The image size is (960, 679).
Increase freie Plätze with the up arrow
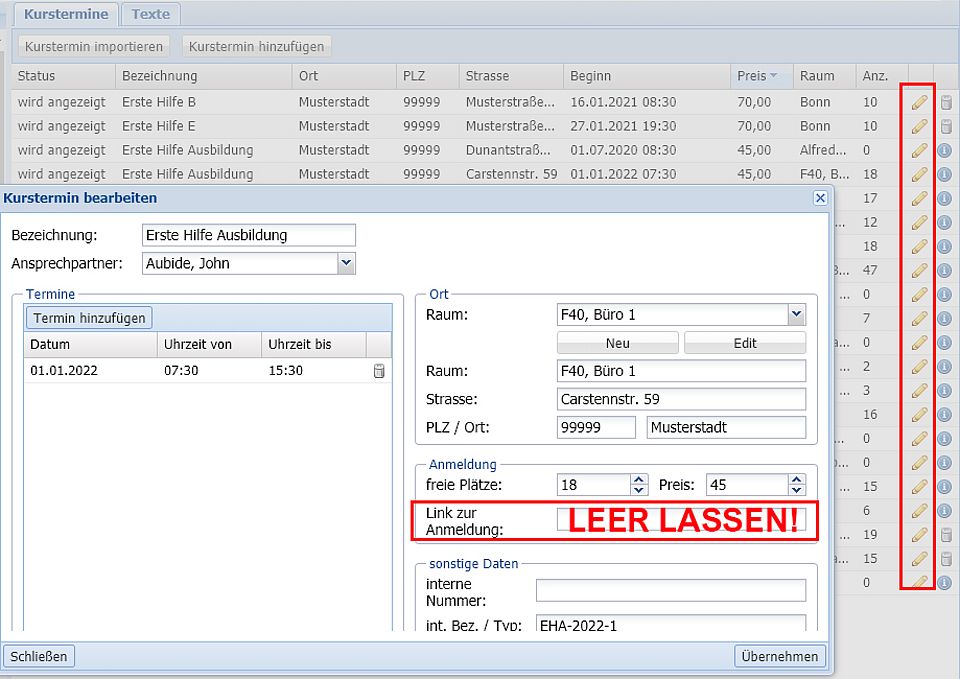640,479
